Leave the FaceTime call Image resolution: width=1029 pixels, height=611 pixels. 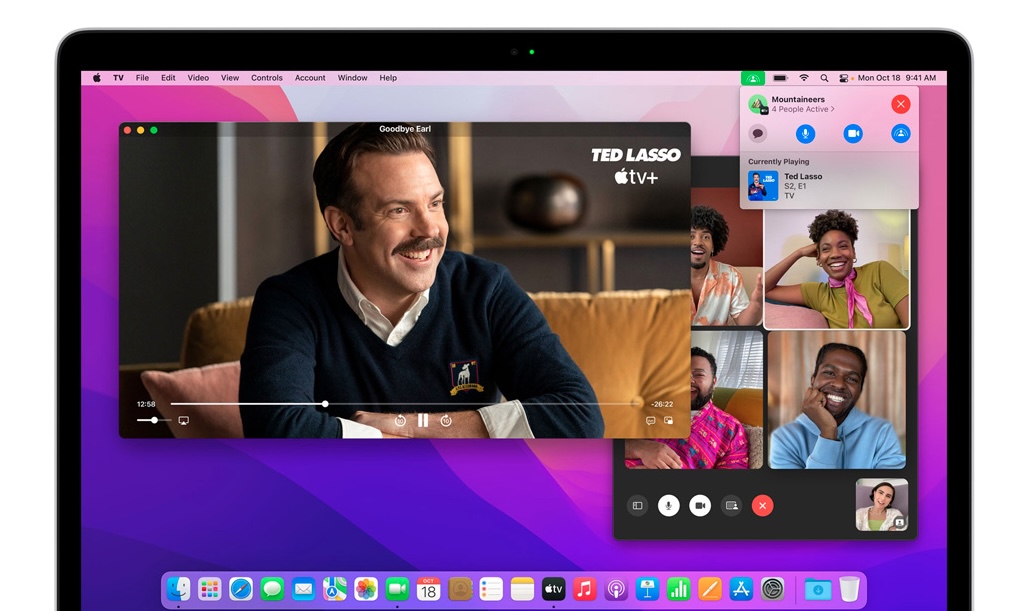[x=763, y=505]
